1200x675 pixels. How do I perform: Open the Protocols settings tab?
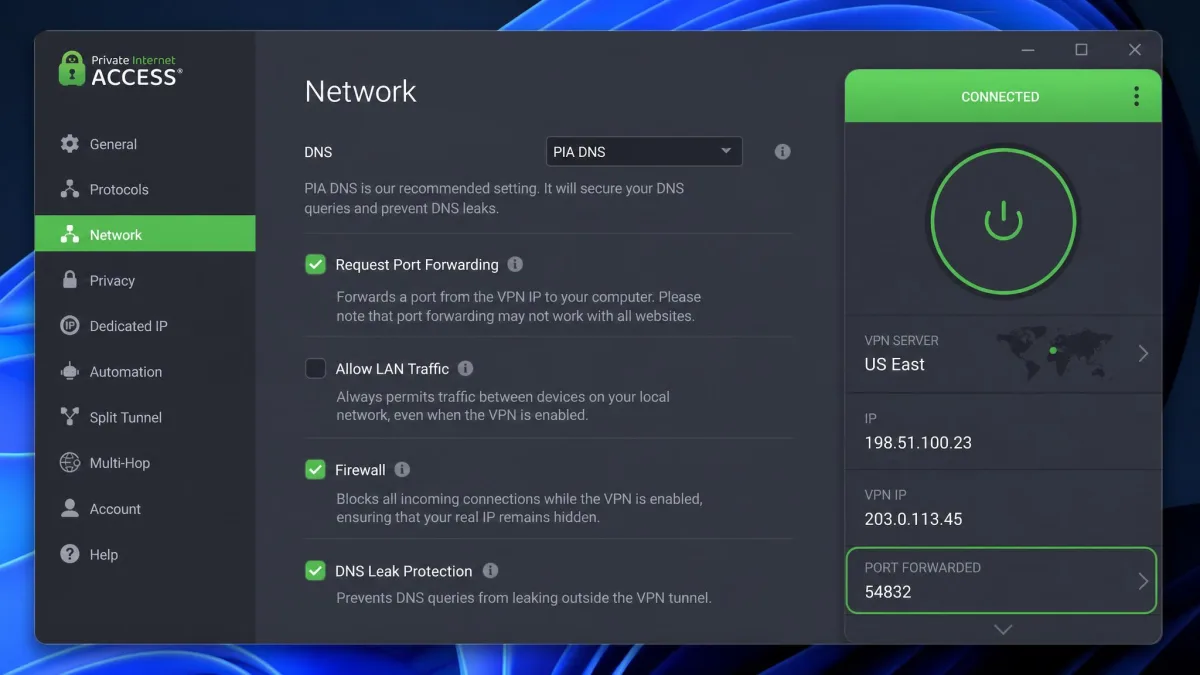point(145,189)
